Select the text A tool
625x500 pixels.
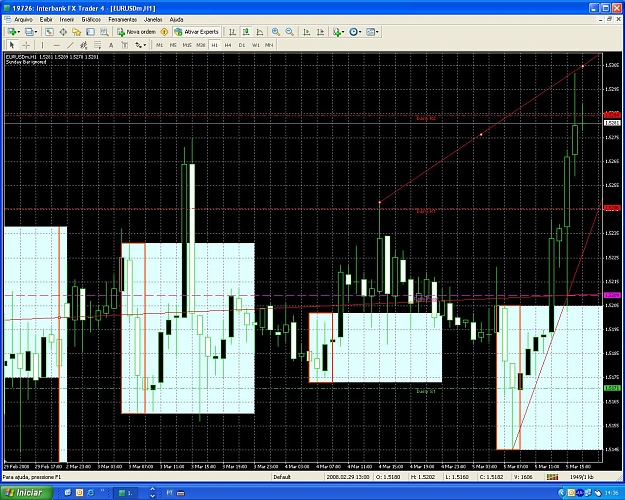coord(111,45)
